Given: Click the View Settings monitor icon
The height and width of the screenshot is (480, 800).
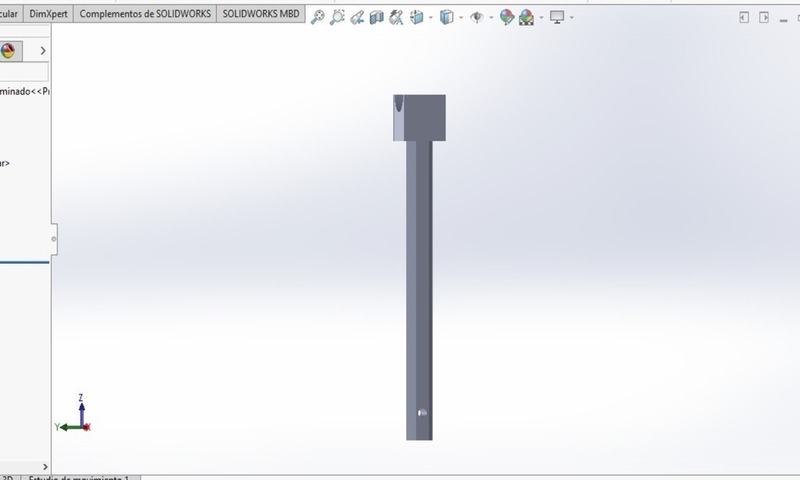Looking at the screenshot, I should 557,17.
